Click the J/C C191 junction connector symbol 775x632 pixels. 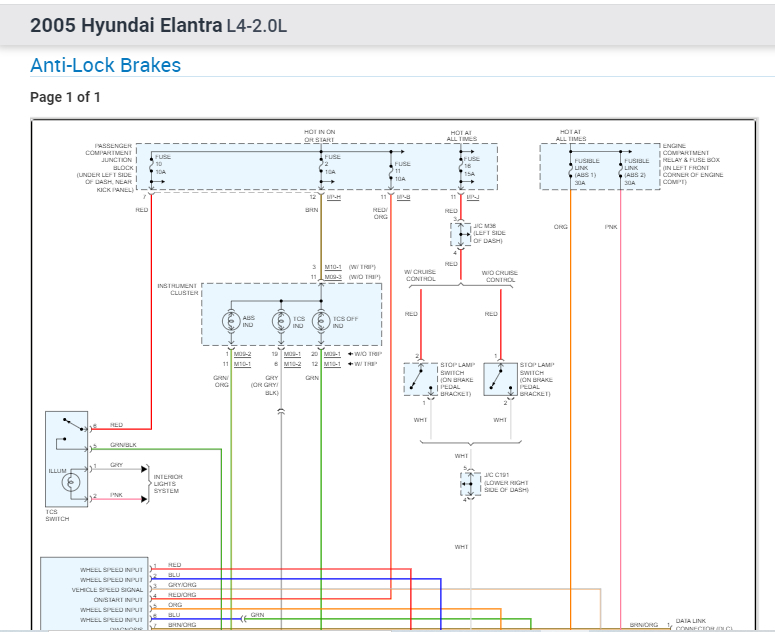[471, 484]
